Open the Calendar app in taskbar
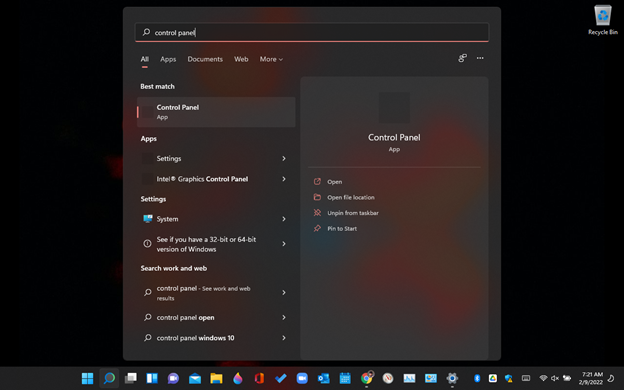Screen dimensions: 624x390 click(345, 378)
